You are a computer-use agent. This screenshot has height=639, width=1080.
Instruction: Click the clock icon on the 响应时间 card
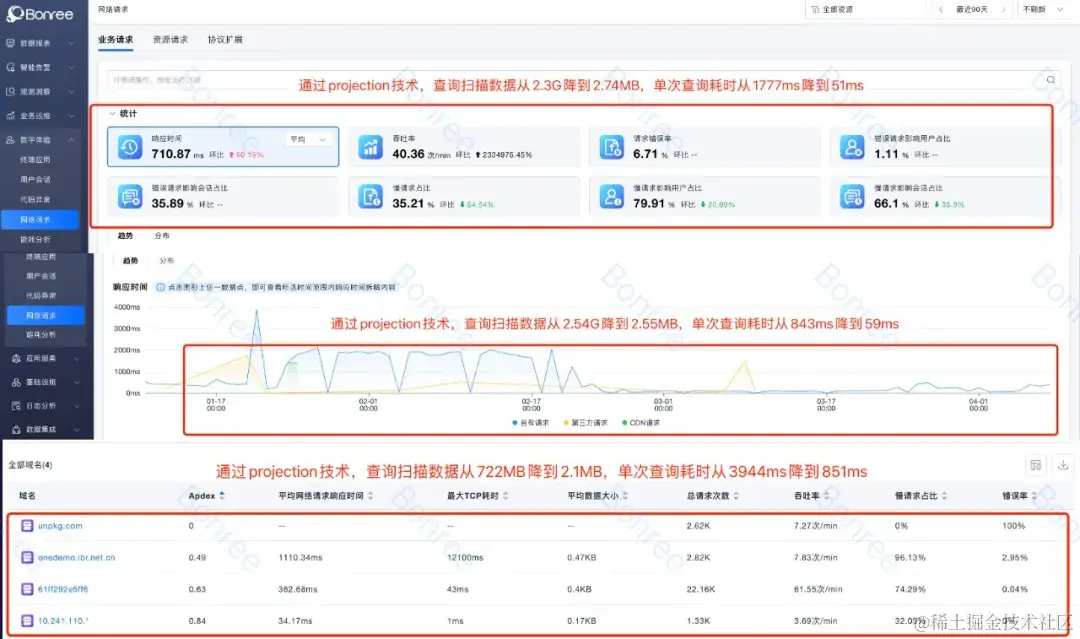click(x=131, y=146)
